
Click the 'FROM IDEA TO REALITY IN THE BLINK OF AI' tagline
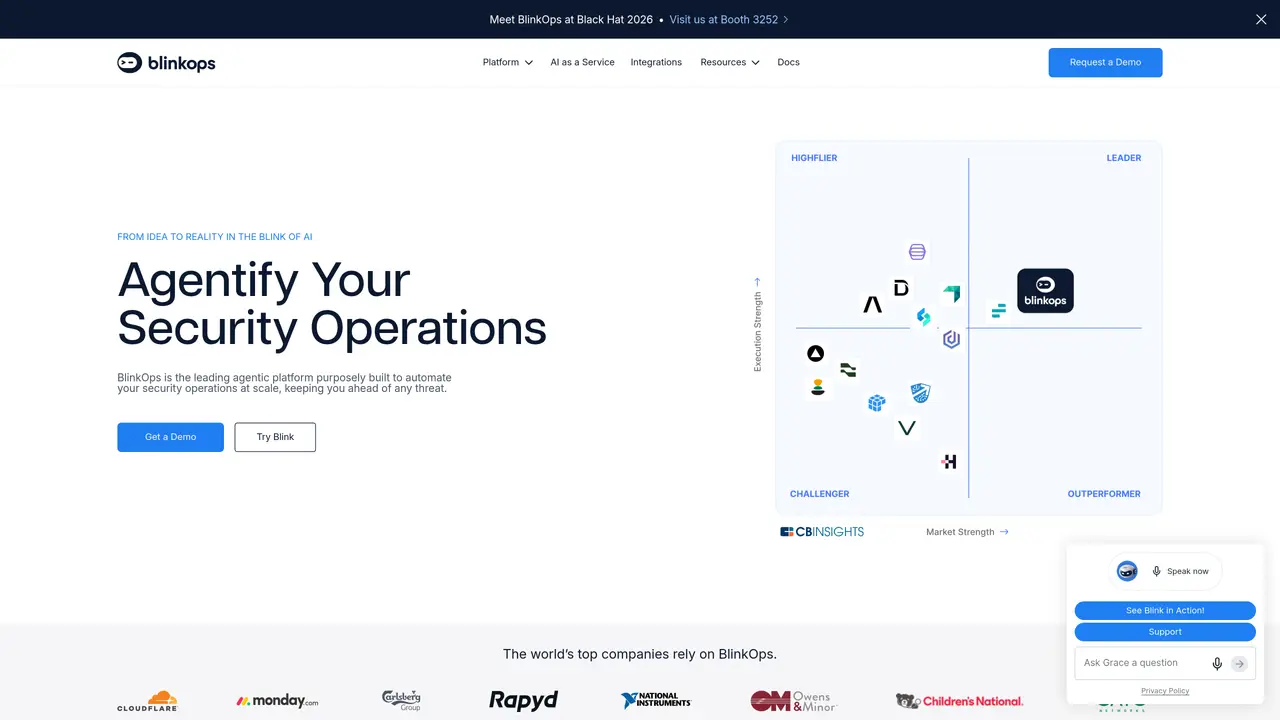point(215,237)
